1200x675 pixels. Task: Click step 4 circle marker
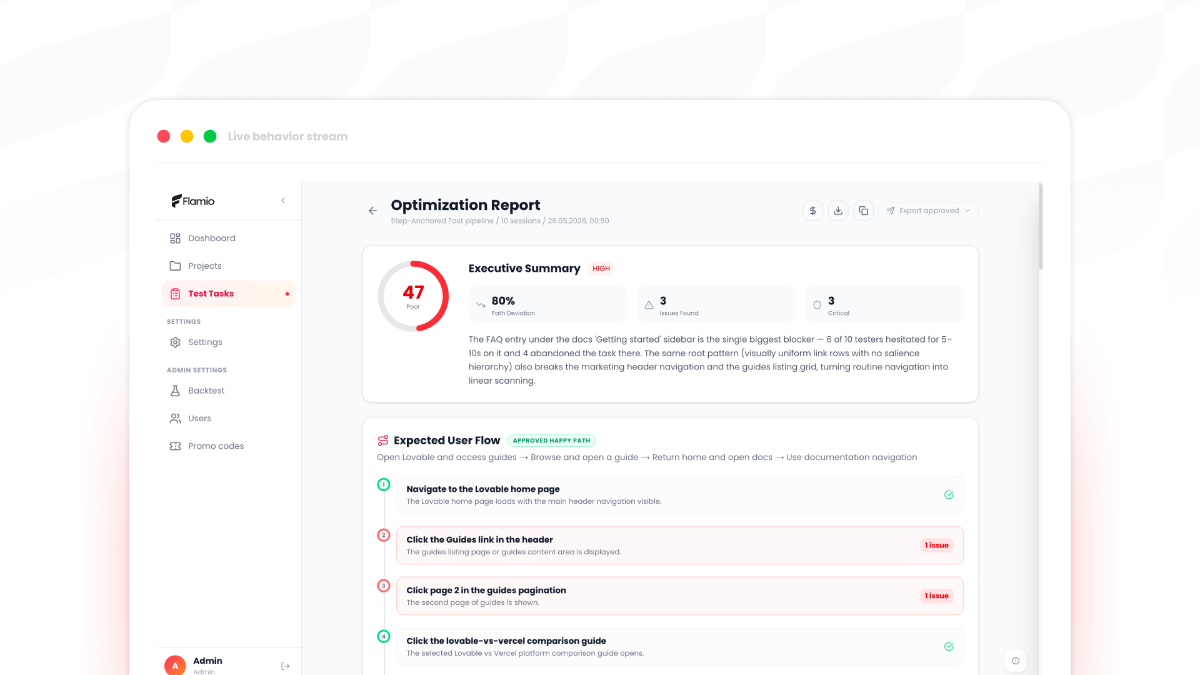[x=383, y=636]
